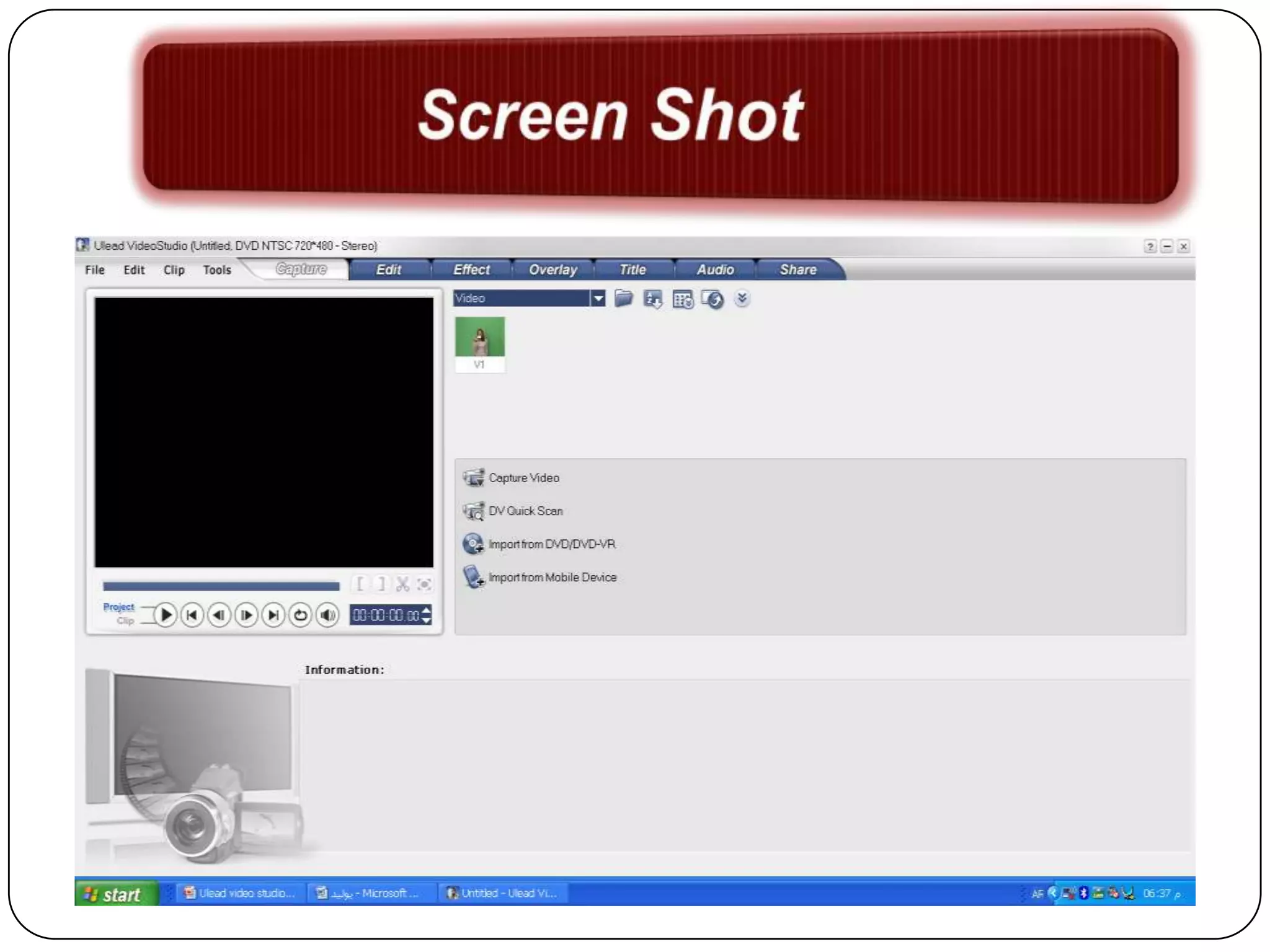Choose Import from DVD/DVD-VR
1270x952 pixels.
[552, 544]
